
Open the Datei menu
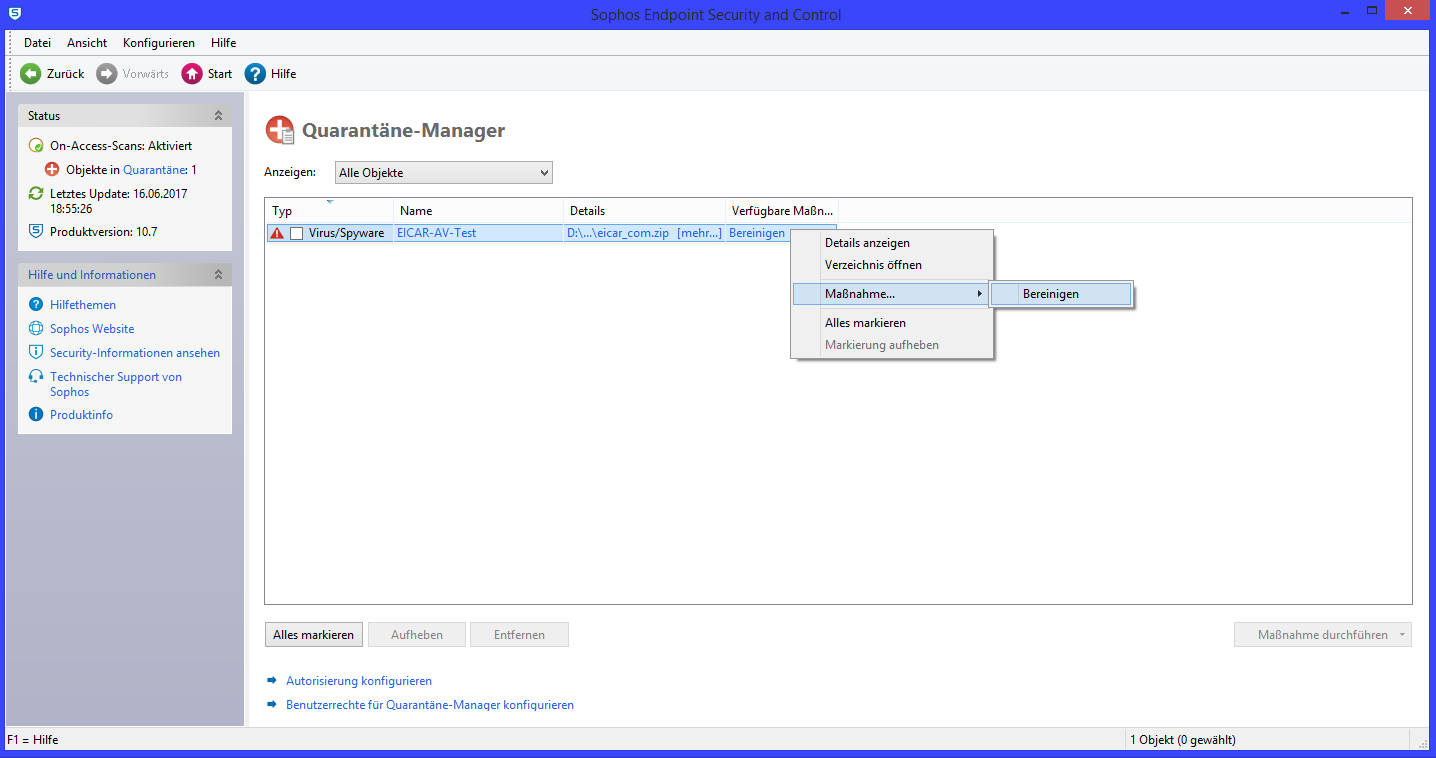[x=37, y=43]
